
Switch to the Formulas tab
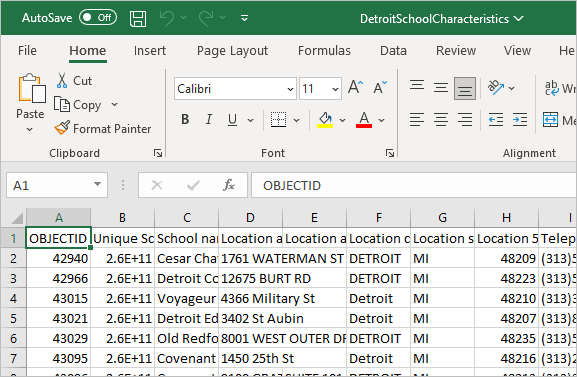tap(324, 50)
